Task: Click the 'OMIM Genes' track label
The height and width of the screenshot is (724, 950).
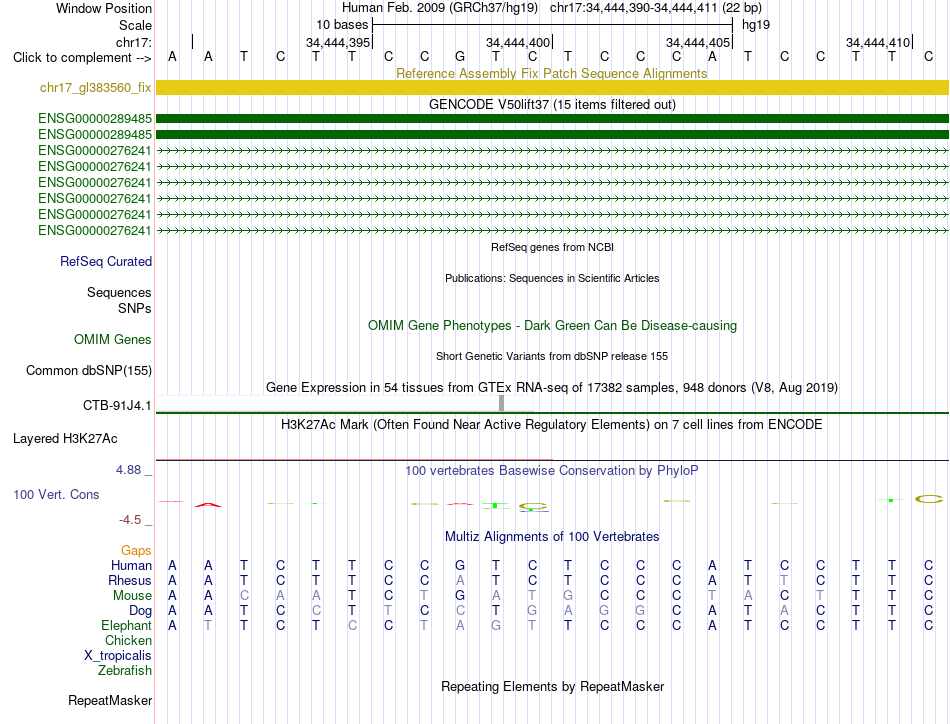Action: pos(112,339)
